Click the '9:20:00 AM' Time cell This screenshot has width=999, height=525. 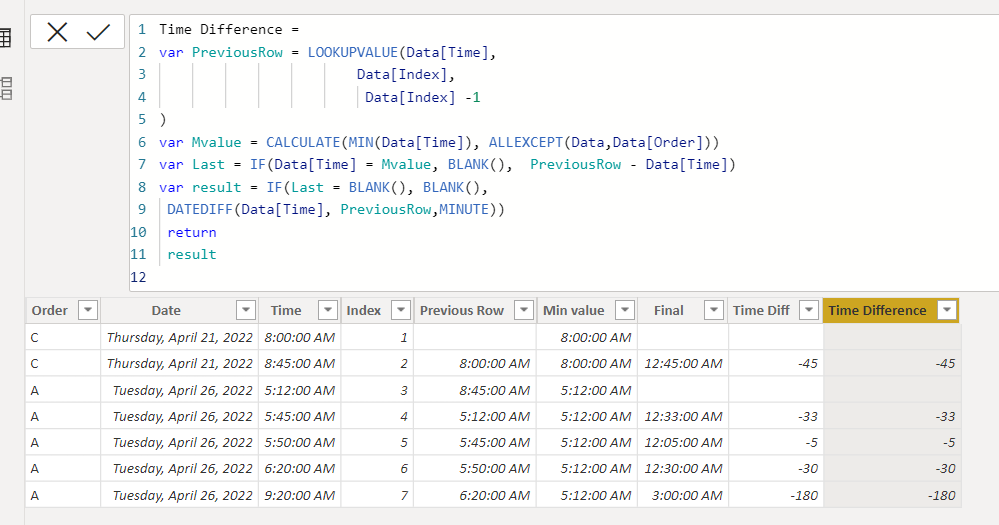[299, 495]
